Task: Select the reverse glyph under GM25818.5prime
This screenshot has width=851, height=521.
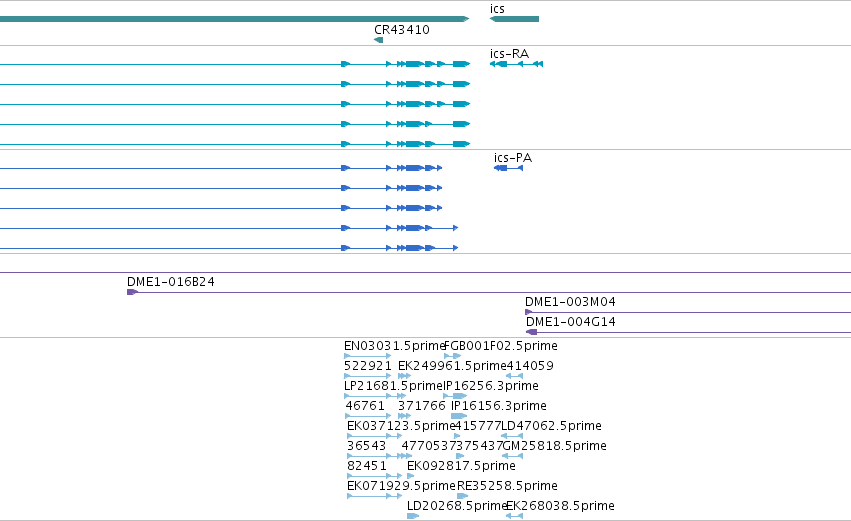Action: [x=513, y=456]
